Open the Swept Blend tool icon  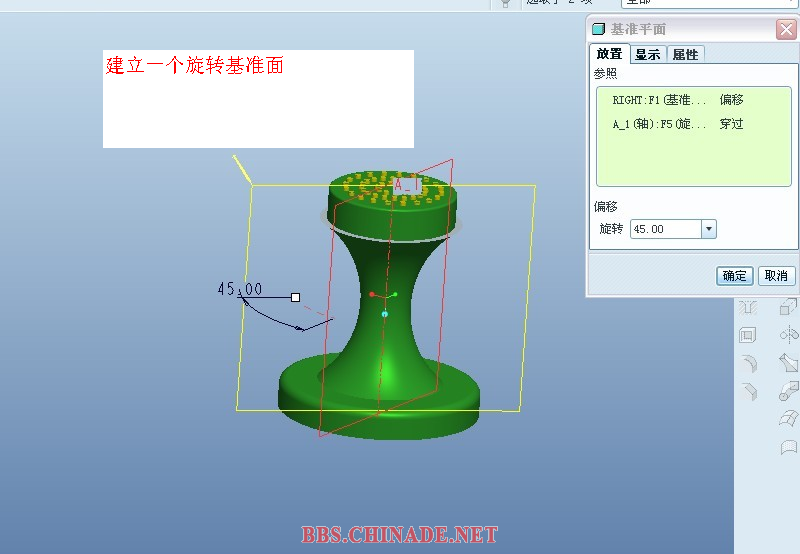[x=788, y=391]
